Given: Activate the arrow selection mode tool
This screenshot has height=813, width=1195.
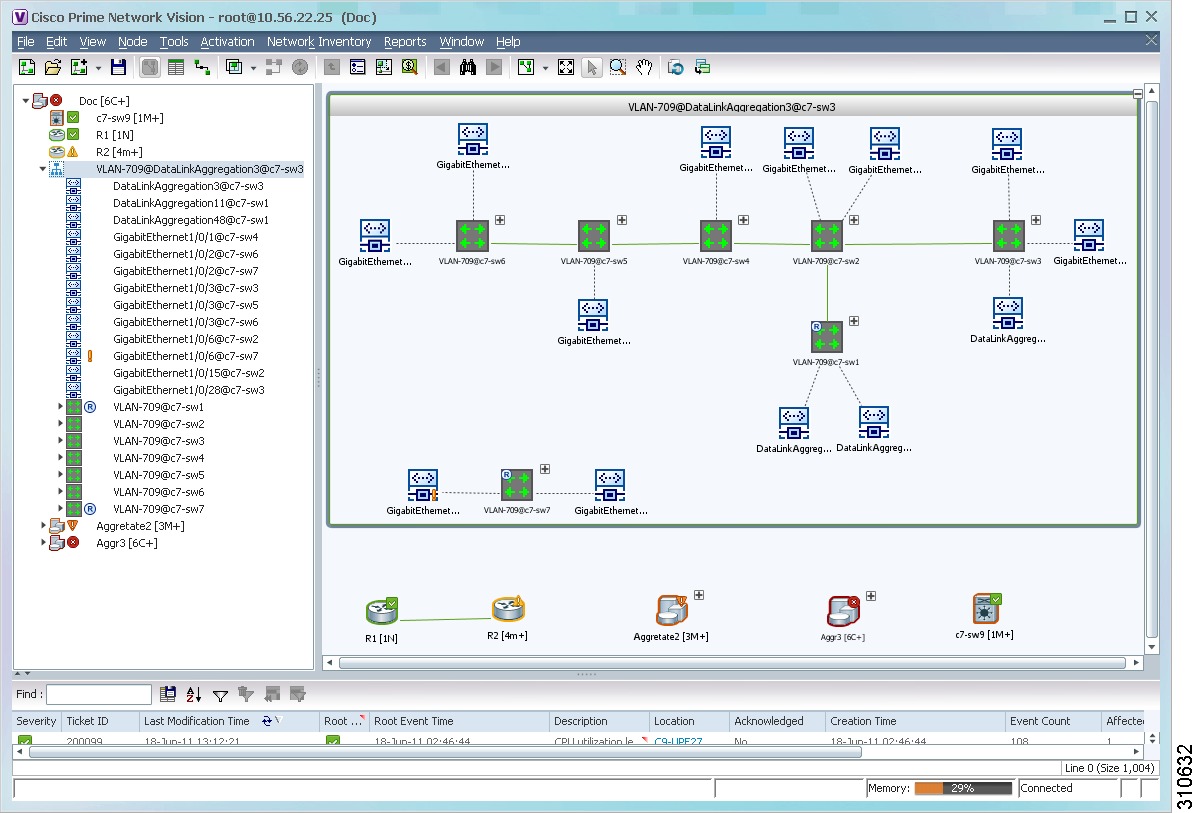Looking at the screenshot, I should [591, 68].
